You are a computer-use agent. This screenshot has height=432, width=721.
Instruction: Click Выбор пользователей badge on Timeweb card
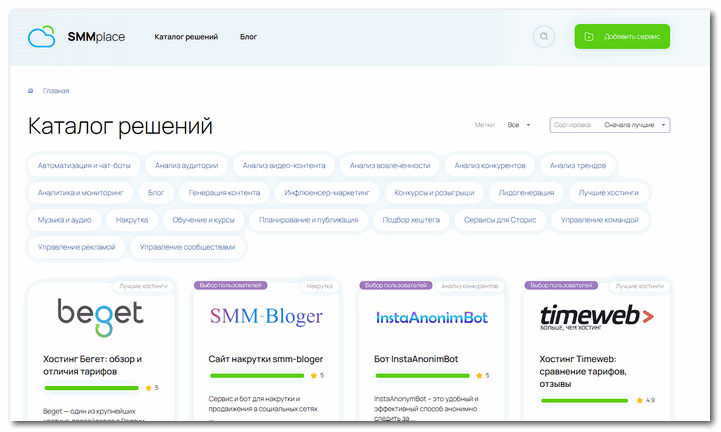click(561, 285)
